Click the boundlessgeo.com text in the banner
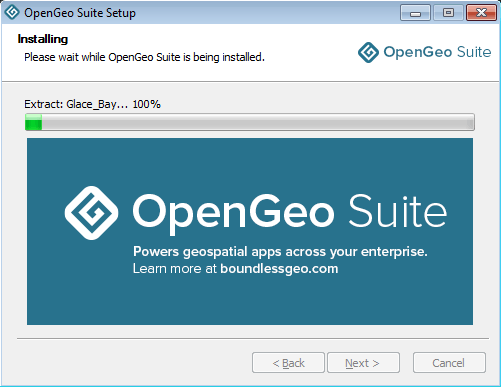501x387 pixels. pos(279,269)
